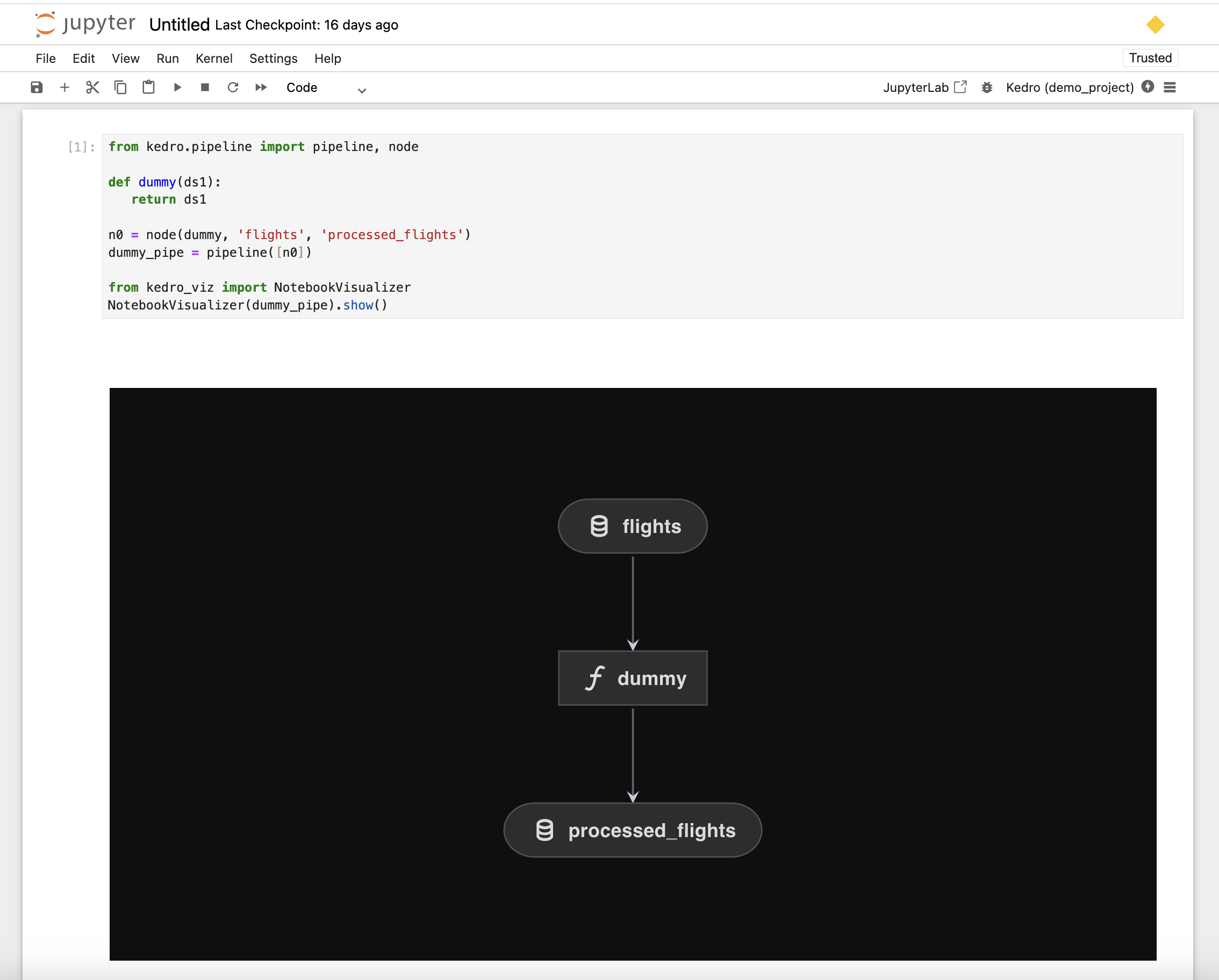Screen dimensions: 1219x980
Task: Save notebook with the floppy disk icon
Action: pos(37,88)
